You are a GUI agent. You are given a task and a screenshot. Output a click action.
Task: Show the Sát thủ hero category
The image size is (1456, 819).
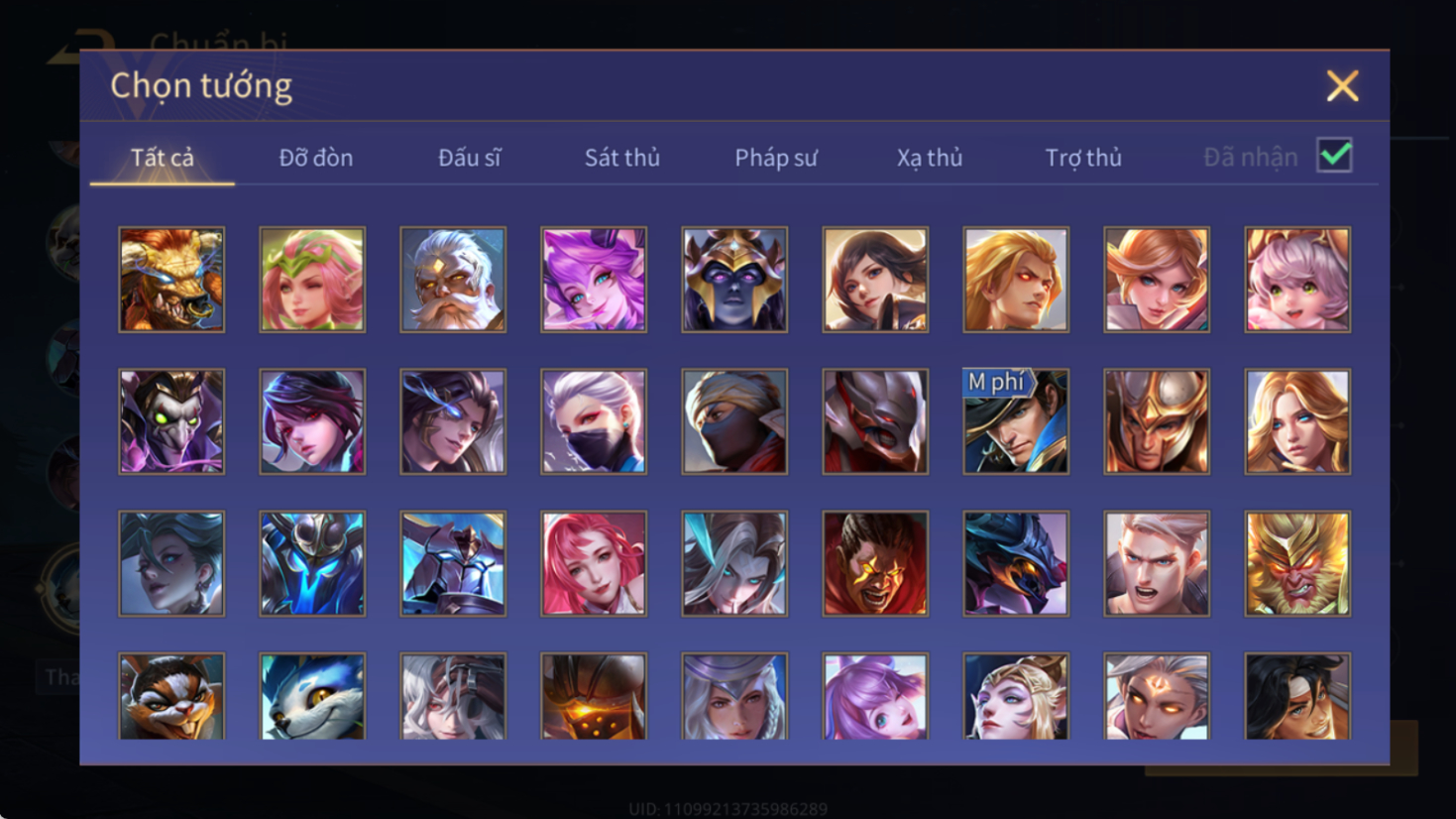point(621,158)
